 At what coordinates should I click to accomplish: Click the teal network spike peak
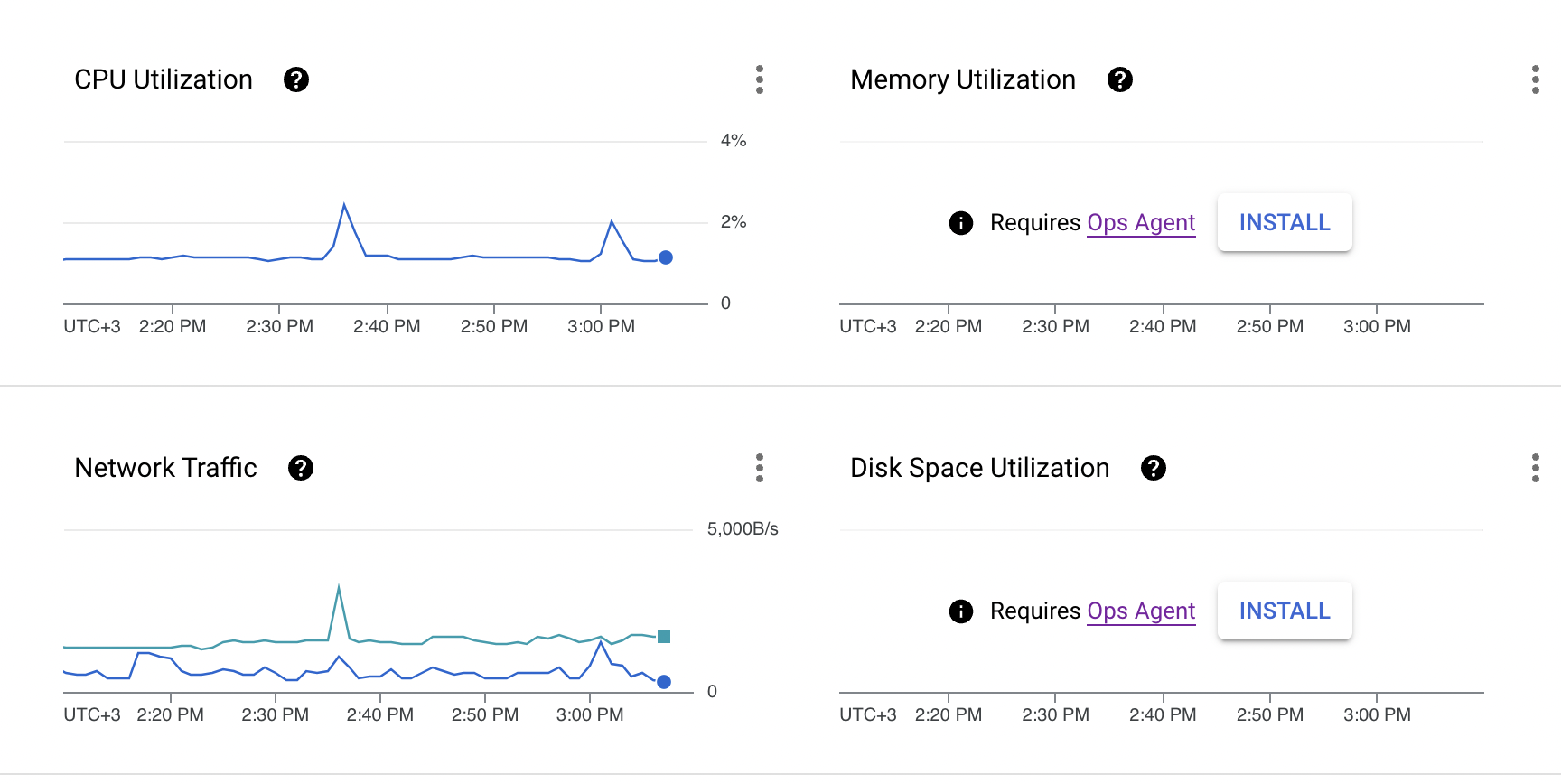coord(339,588)
